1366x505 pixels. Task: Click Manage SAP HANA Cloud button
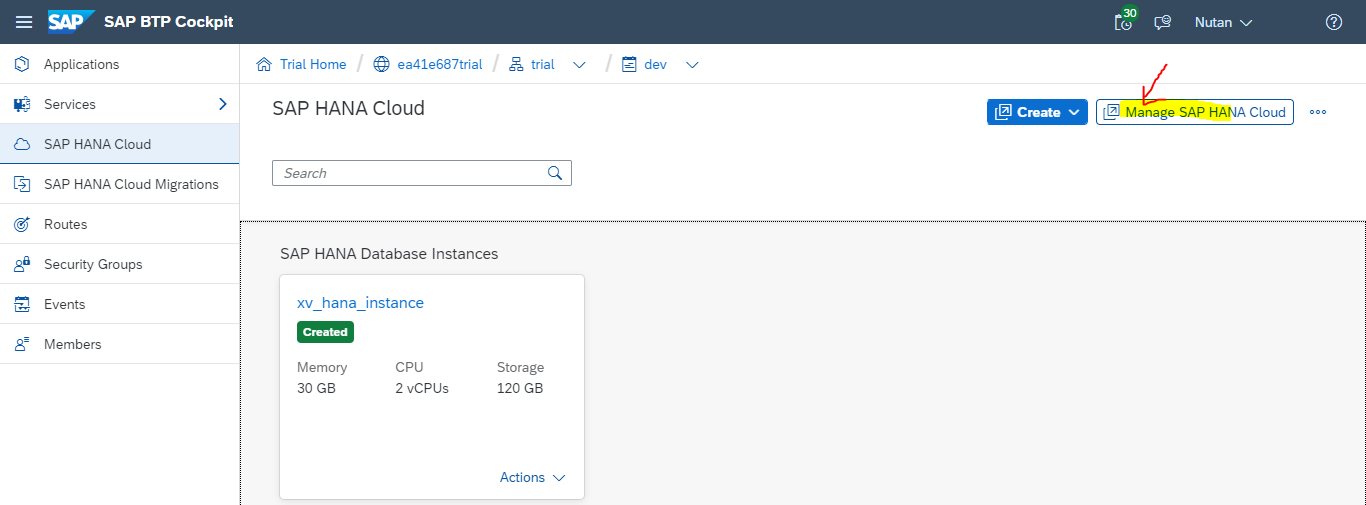pos(1195,112)
